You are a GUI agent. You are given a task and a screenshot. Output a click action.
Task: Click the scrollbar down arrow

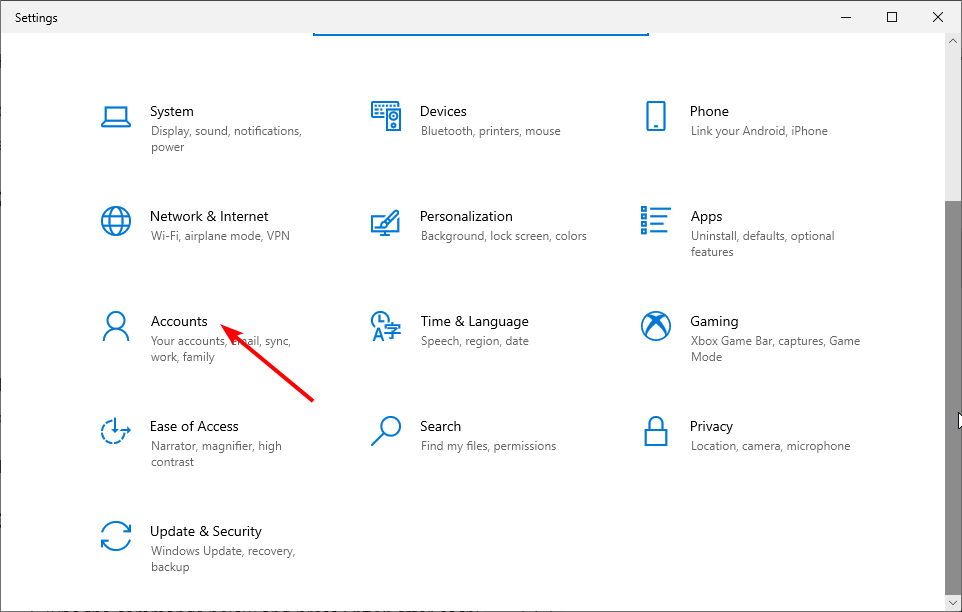tap(953, 603)
